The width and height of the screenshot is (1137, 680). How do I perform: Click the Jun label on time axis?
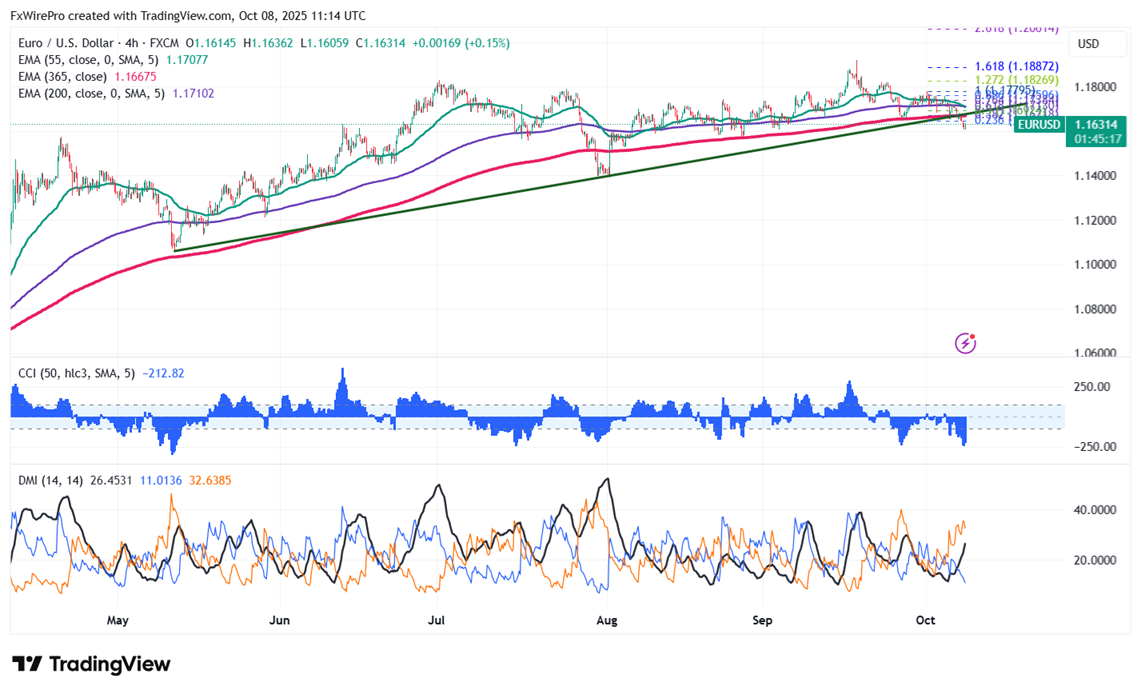[x=279, y=620]
